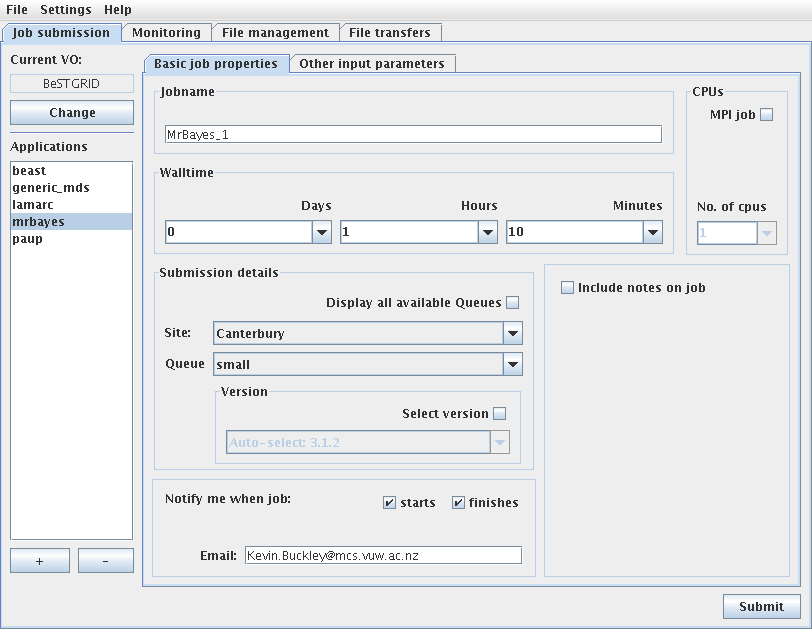Open the Settings menu
The image size is (812, 629).
point(65,10)
